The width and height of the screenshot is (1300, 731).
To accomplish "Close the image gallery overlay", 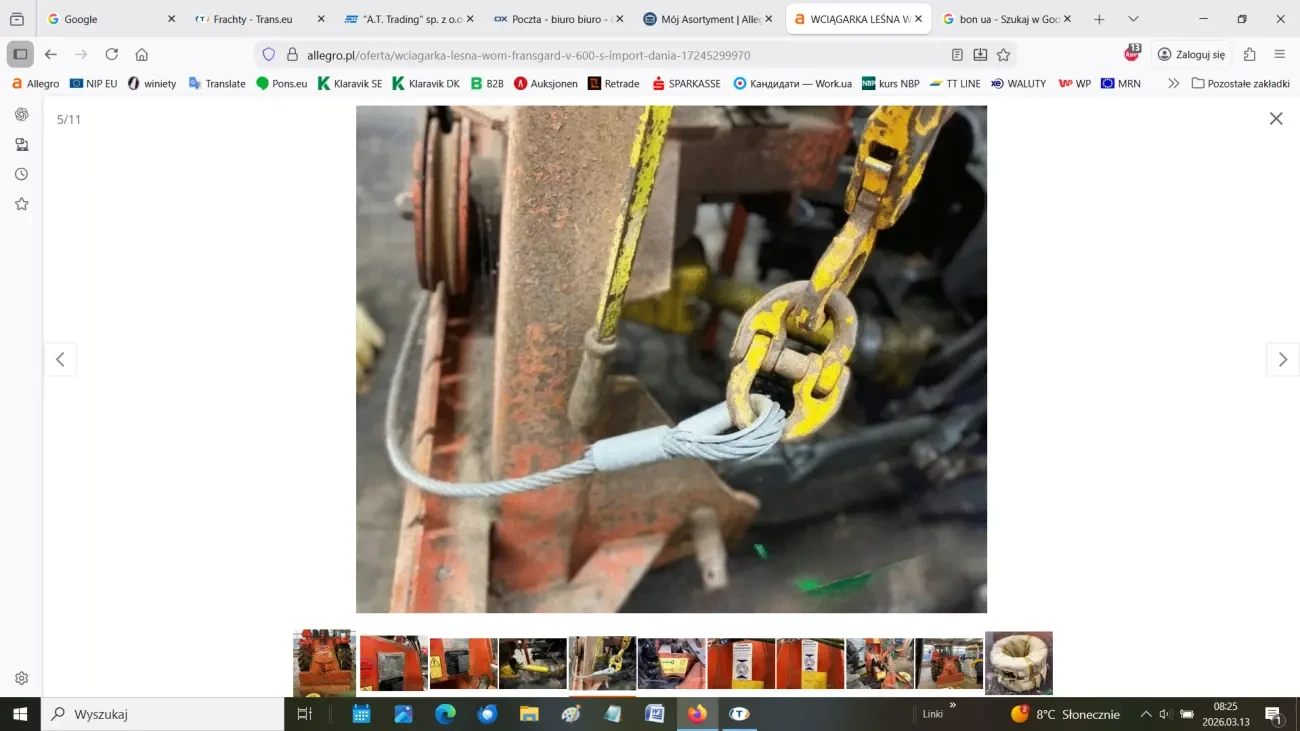I will 1275,119.
